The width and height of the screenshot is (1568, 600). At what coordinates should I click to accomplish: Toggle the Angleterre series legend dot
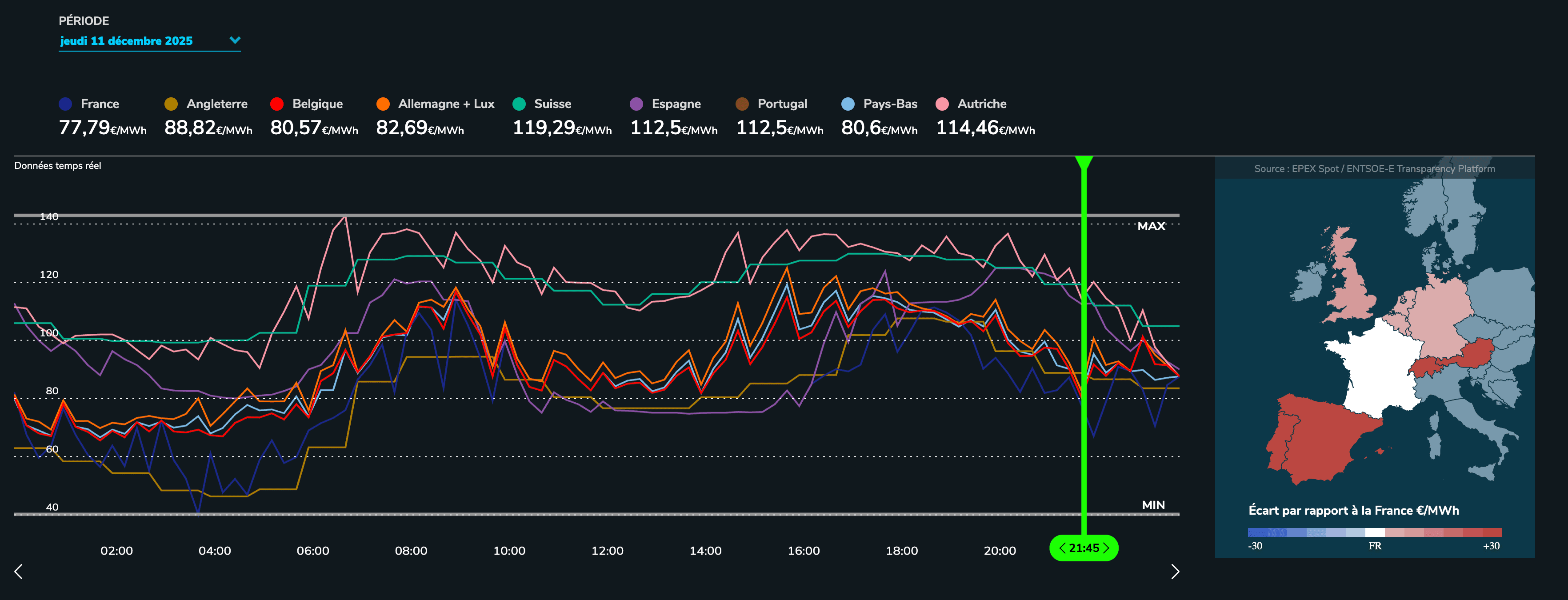click(x=171, y=104)
